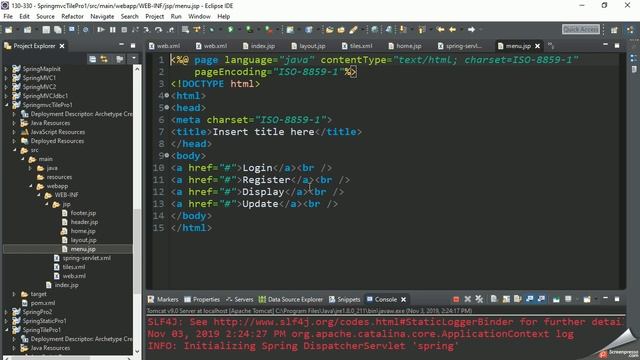Switch to the layout.jsp editor tab

[308, 46]
